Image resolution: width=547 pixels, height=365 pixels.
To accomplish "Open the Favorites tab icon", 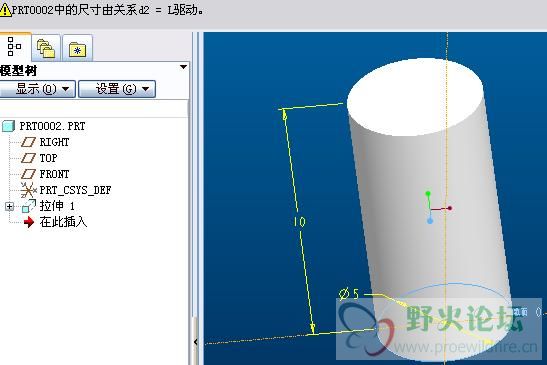I will click(77, 49).
